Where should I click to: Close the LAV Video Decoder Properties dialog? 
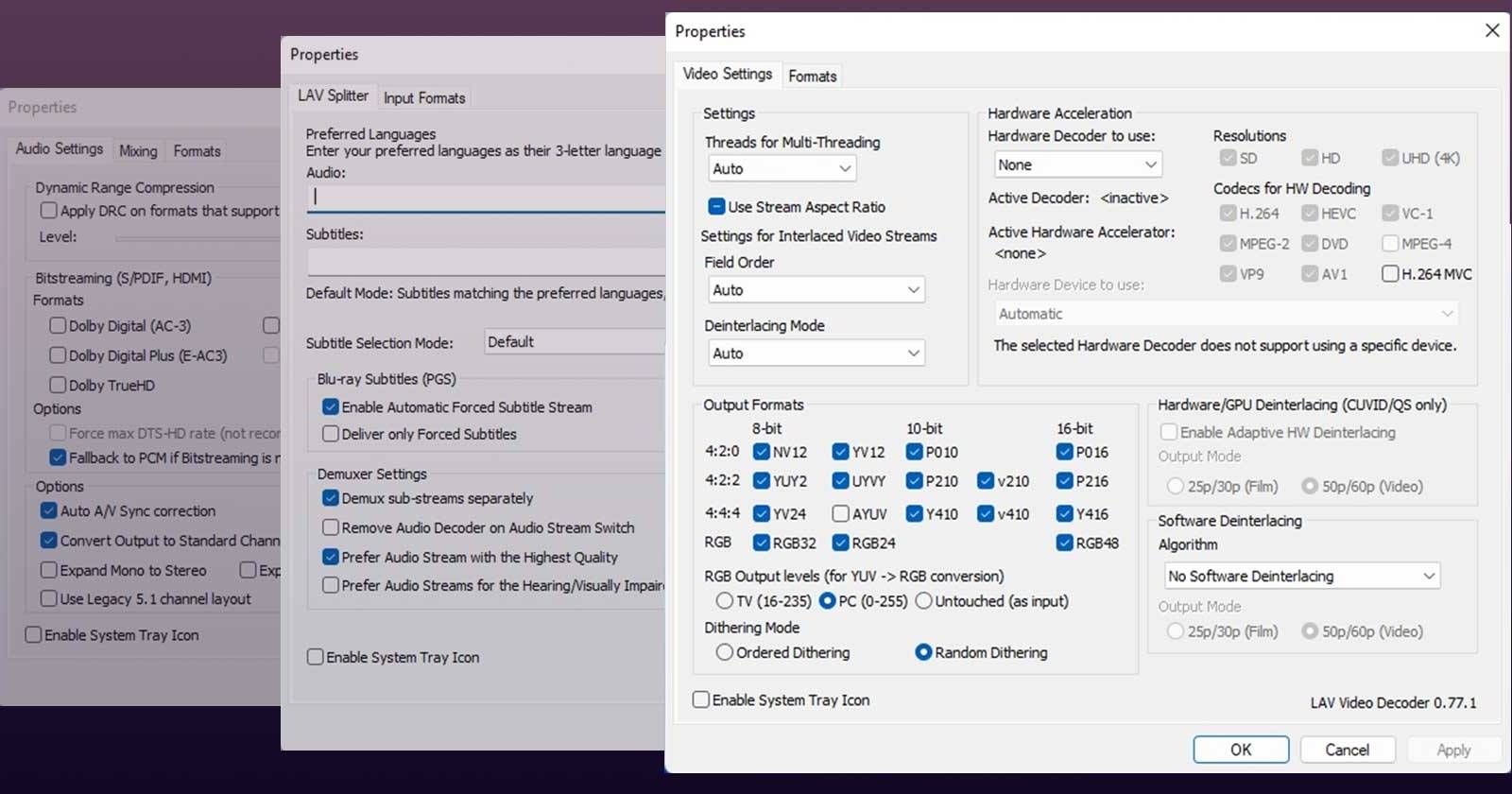click(x=1492, y=30)
